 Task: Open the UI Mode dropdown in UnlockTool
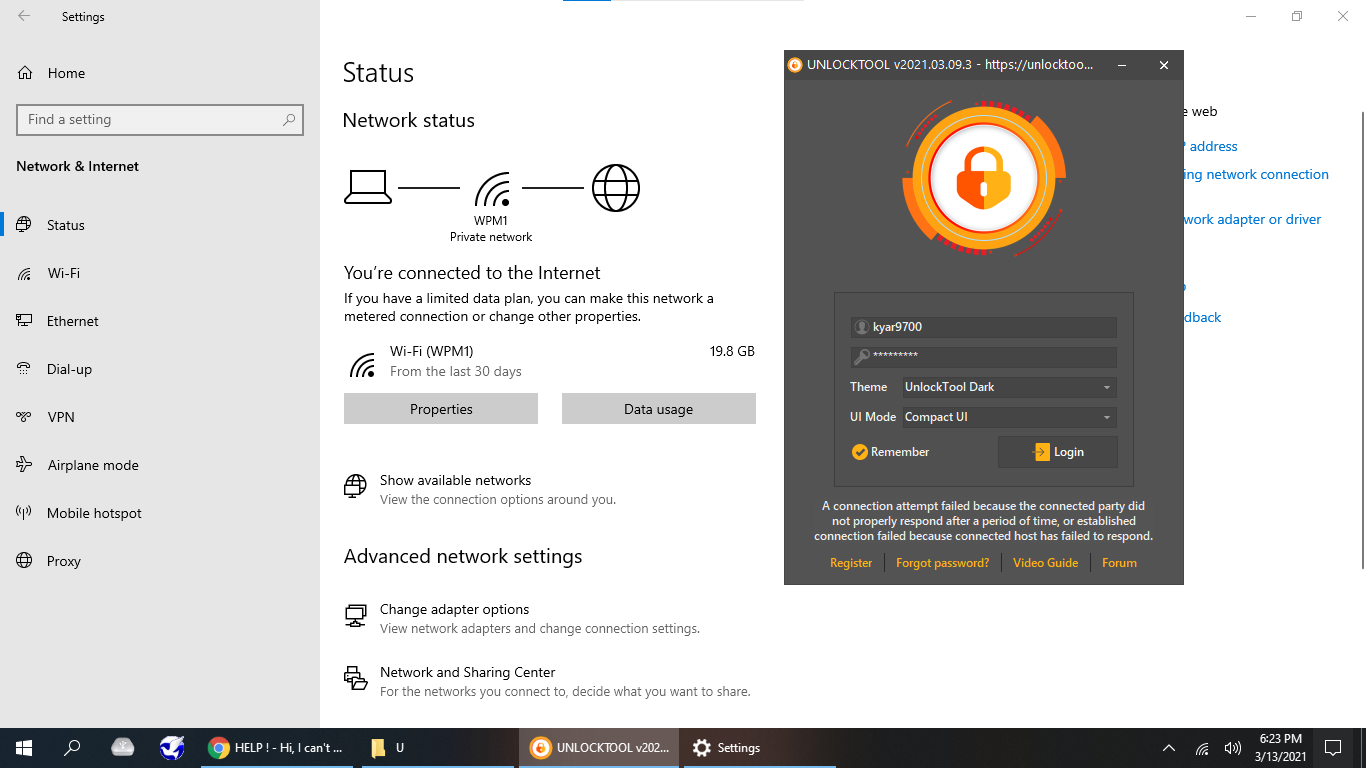tap(1009, 417)
